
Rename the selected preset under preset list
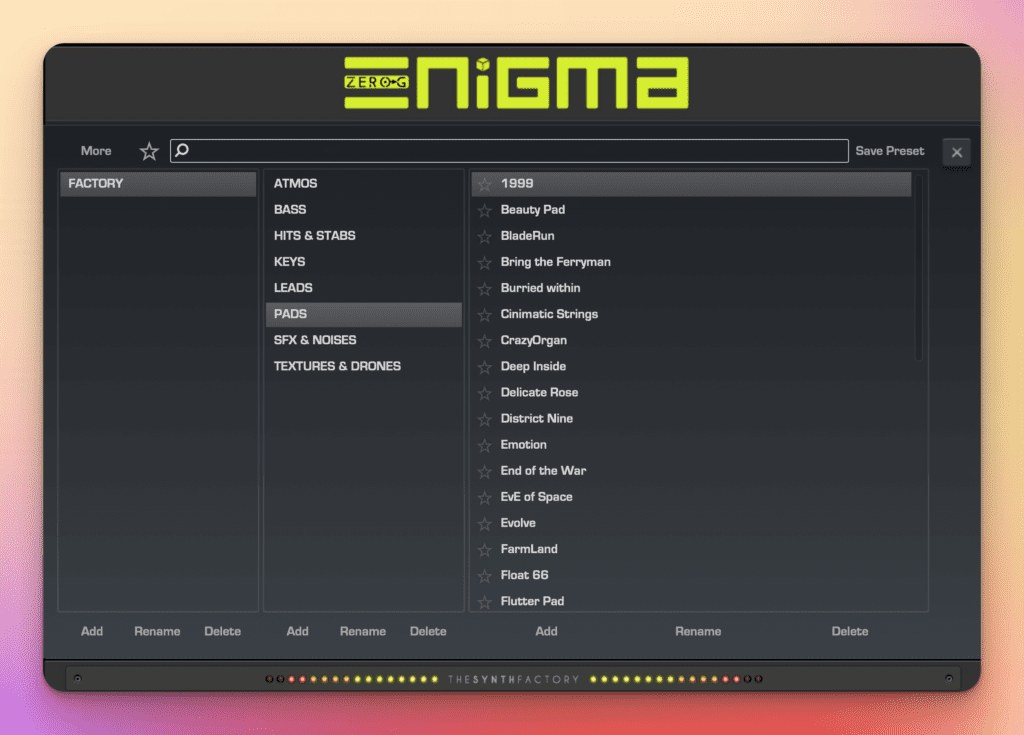[x=698, y=632]
